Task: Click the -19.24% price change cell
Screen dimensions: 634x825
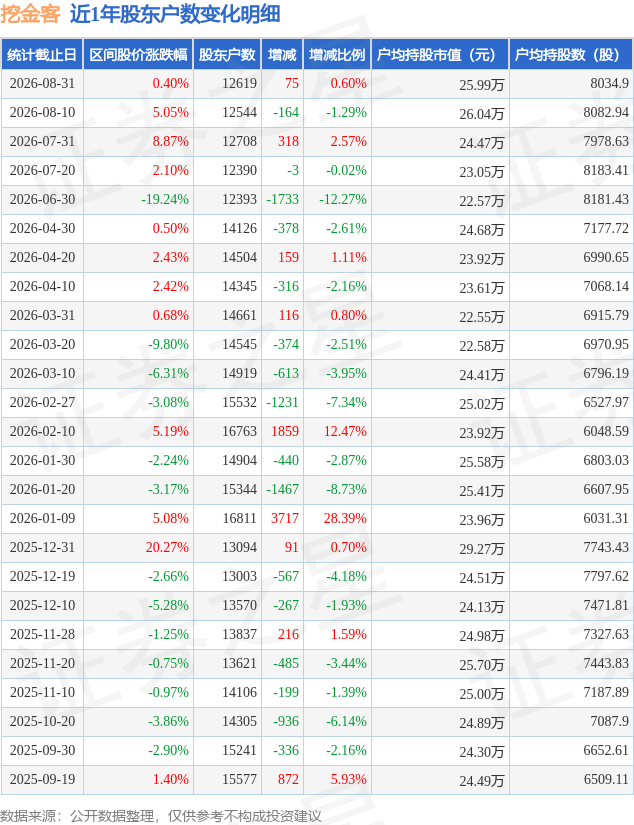Action: [x=165, y=199]
